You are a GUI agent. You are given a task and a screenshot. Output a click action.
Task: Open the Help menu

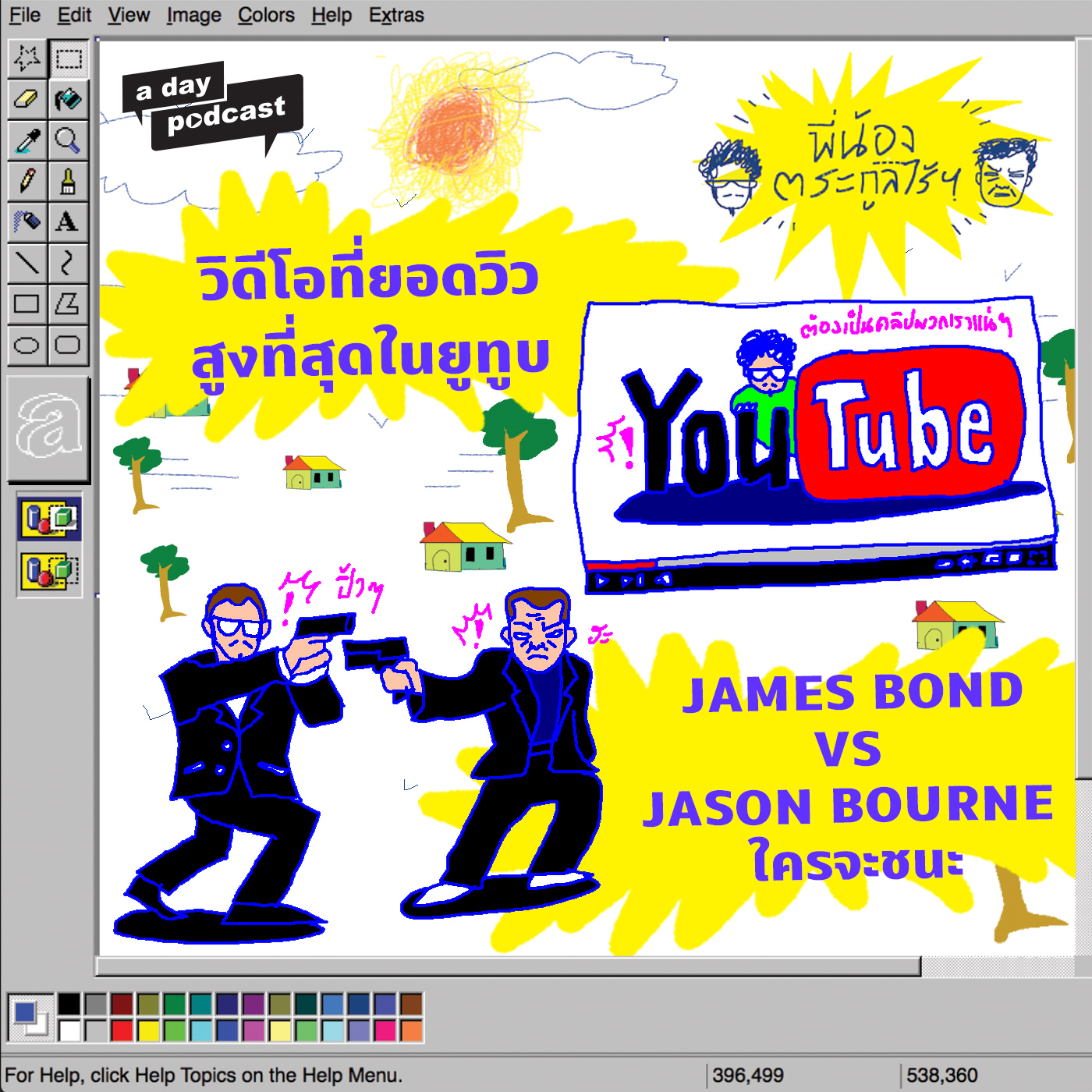(x=331, y=15)
